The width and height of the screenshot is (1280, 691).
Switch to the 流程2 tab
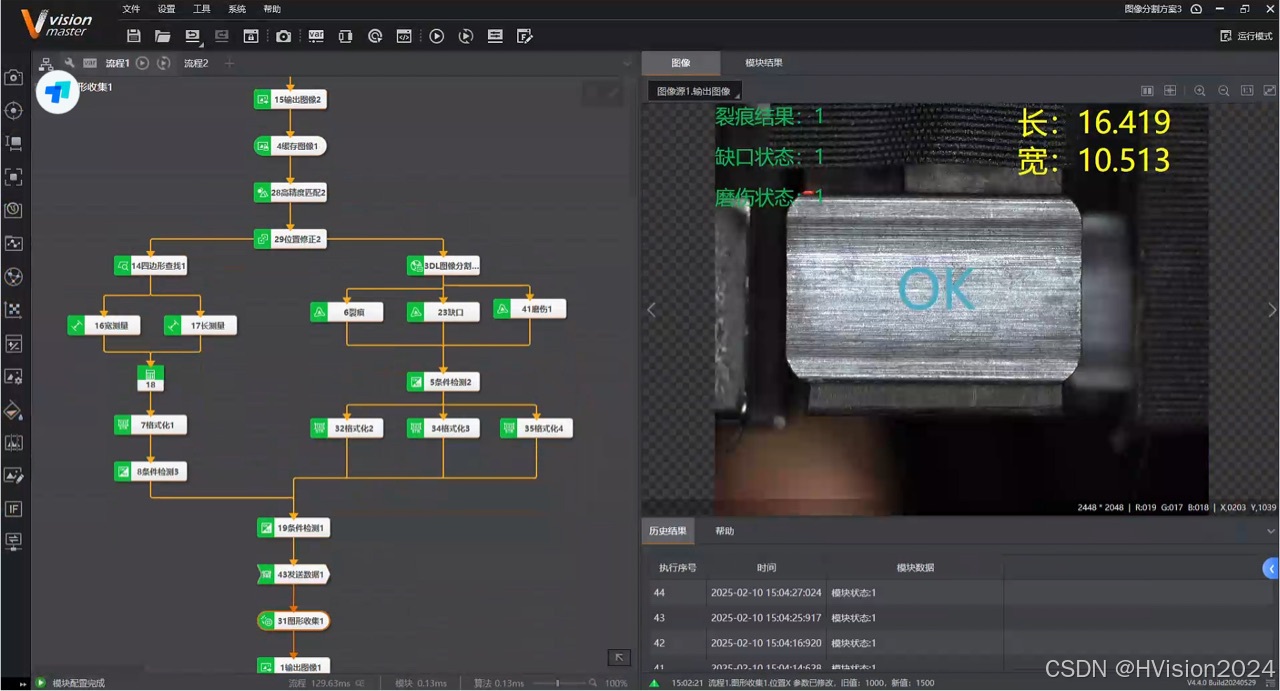pyautogui.click(x=196, y=63)
